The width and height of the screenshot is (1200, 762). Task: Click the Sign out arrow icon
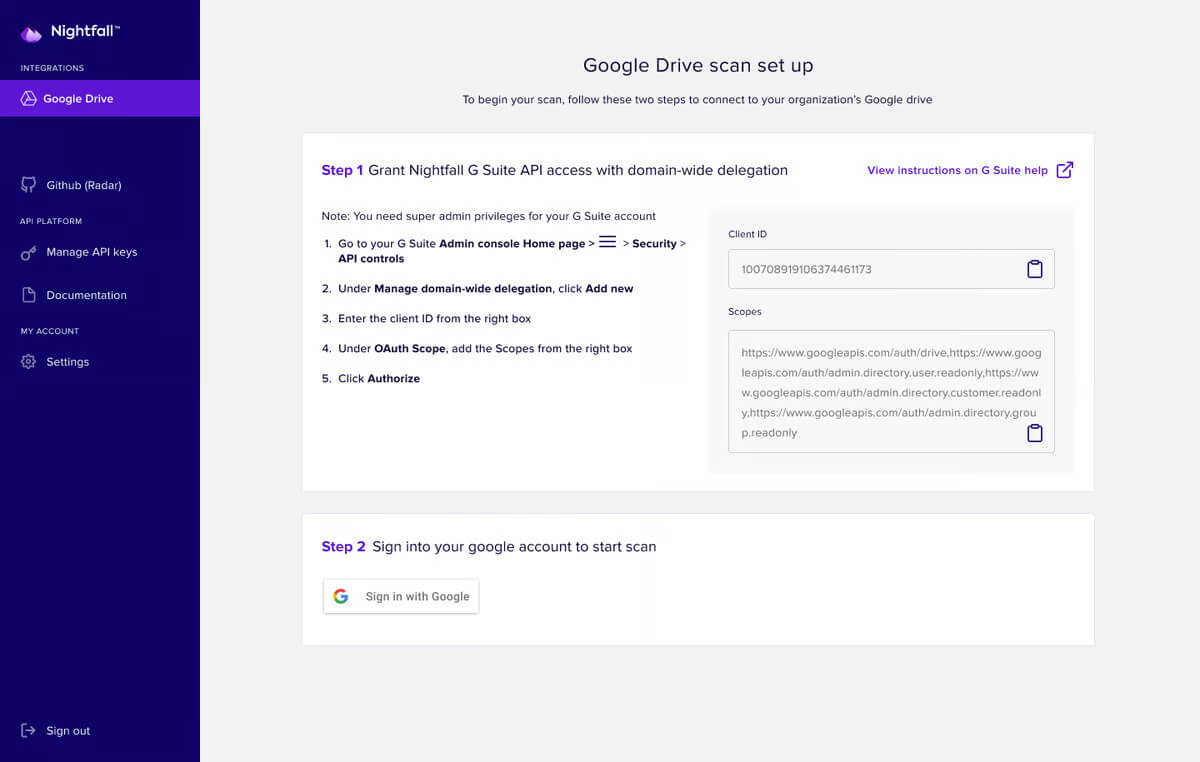pyautogui.click(x=29, y=731)
